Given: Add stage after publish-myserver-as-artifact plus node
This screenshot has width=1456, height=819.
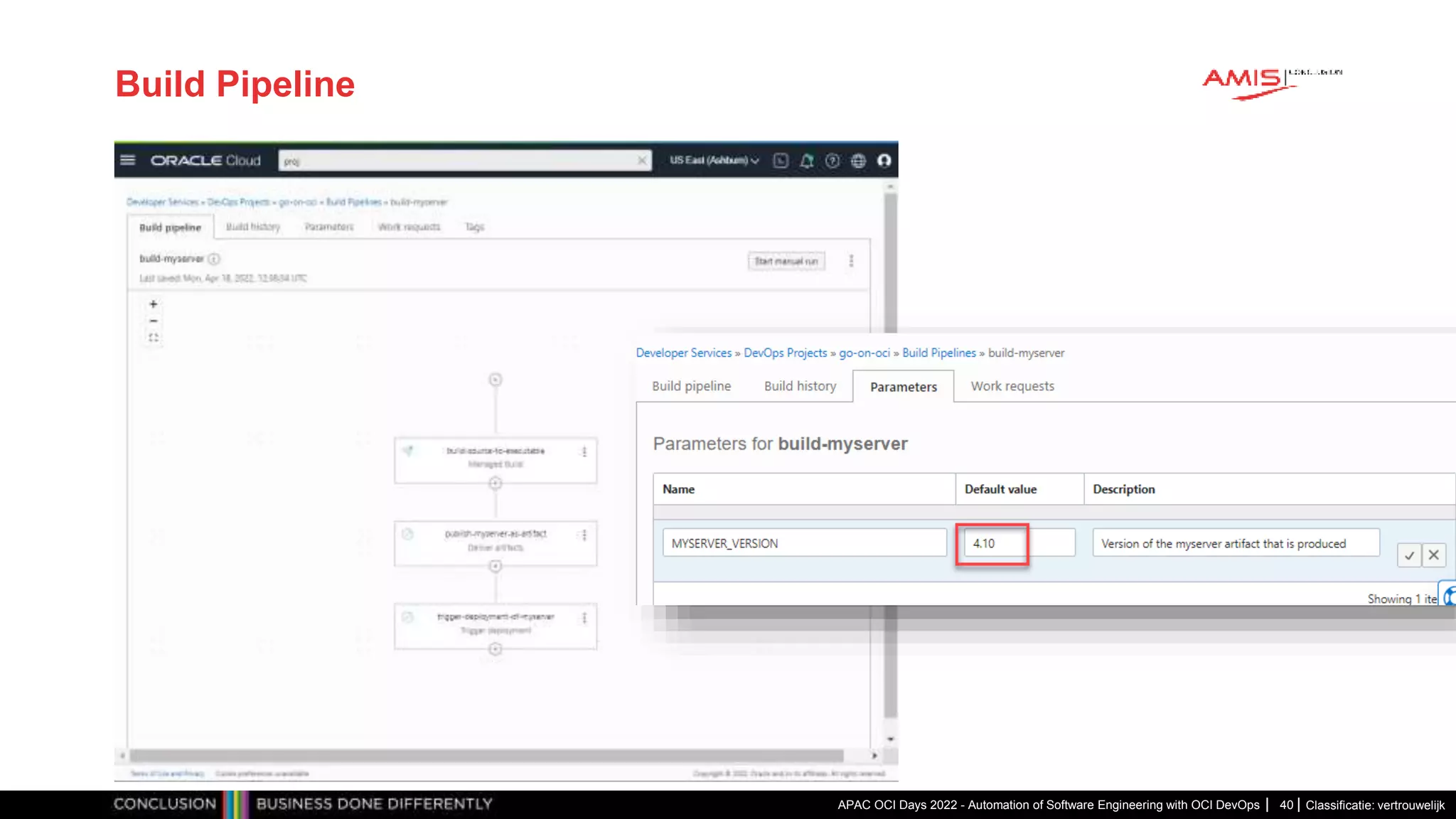Looking at the screenshot, I should coord(496,566).
